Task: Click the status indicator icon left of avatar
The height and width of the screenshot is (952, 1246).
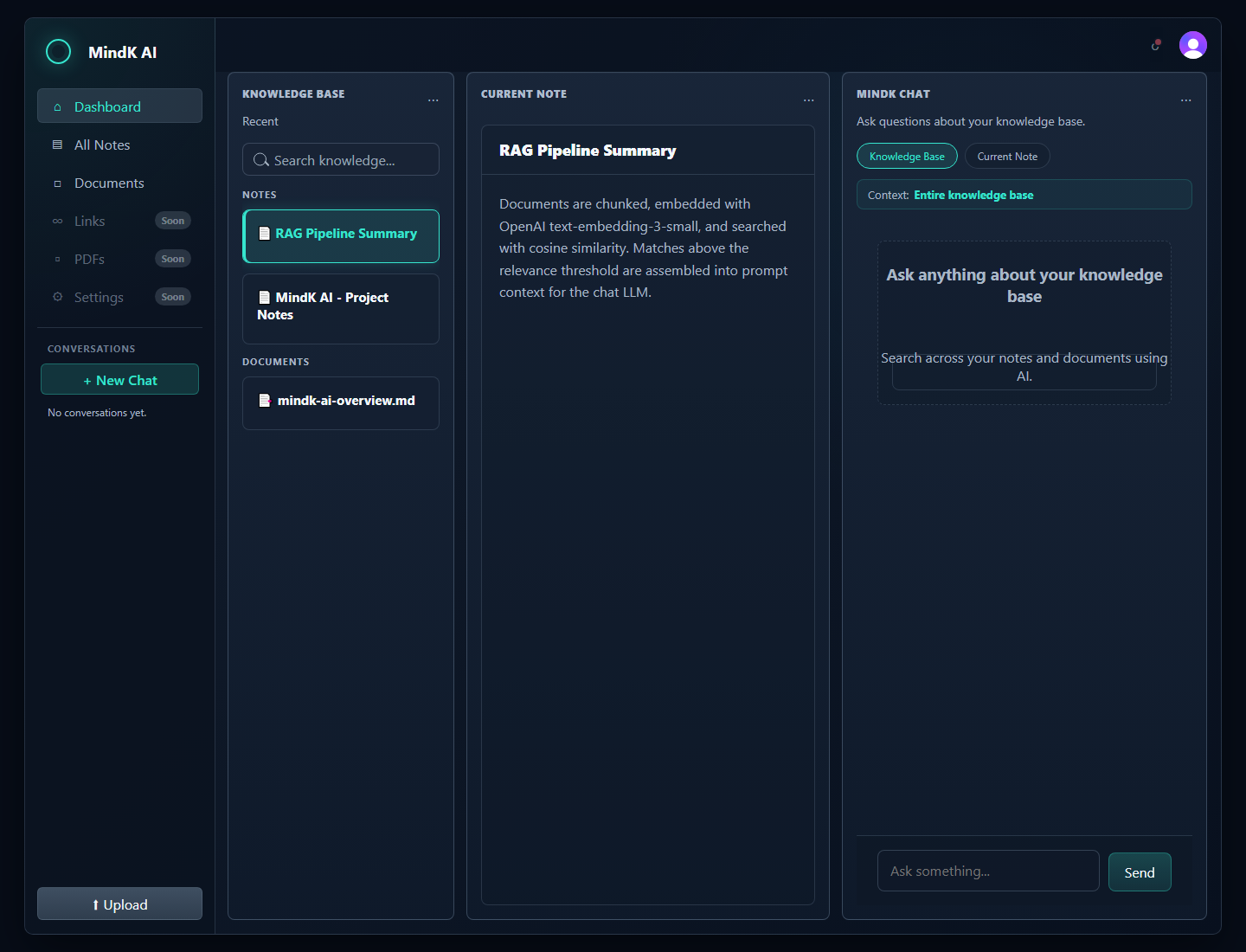Action: 1156,45
